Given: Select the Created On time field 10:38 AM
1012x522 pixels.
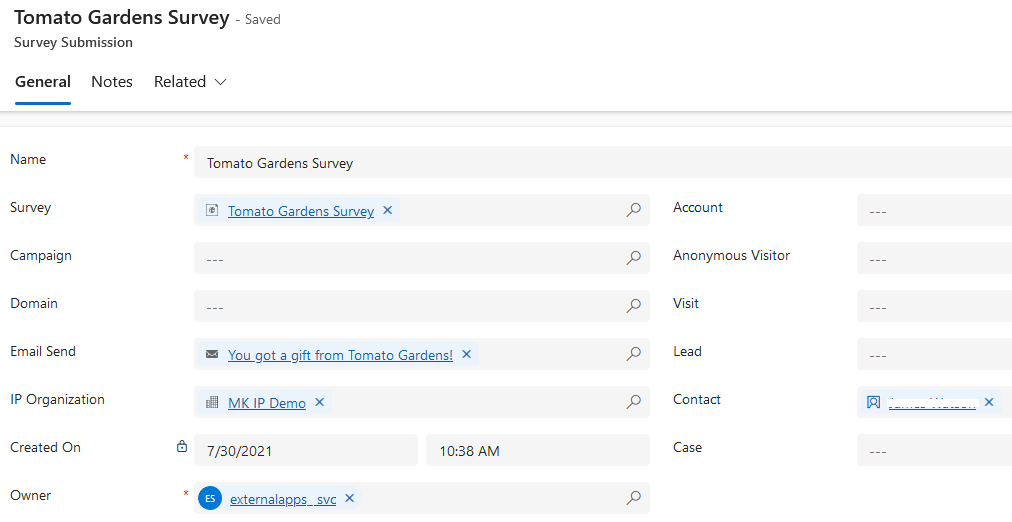Looking at the screenshot, I should click(x=538, y=450).
